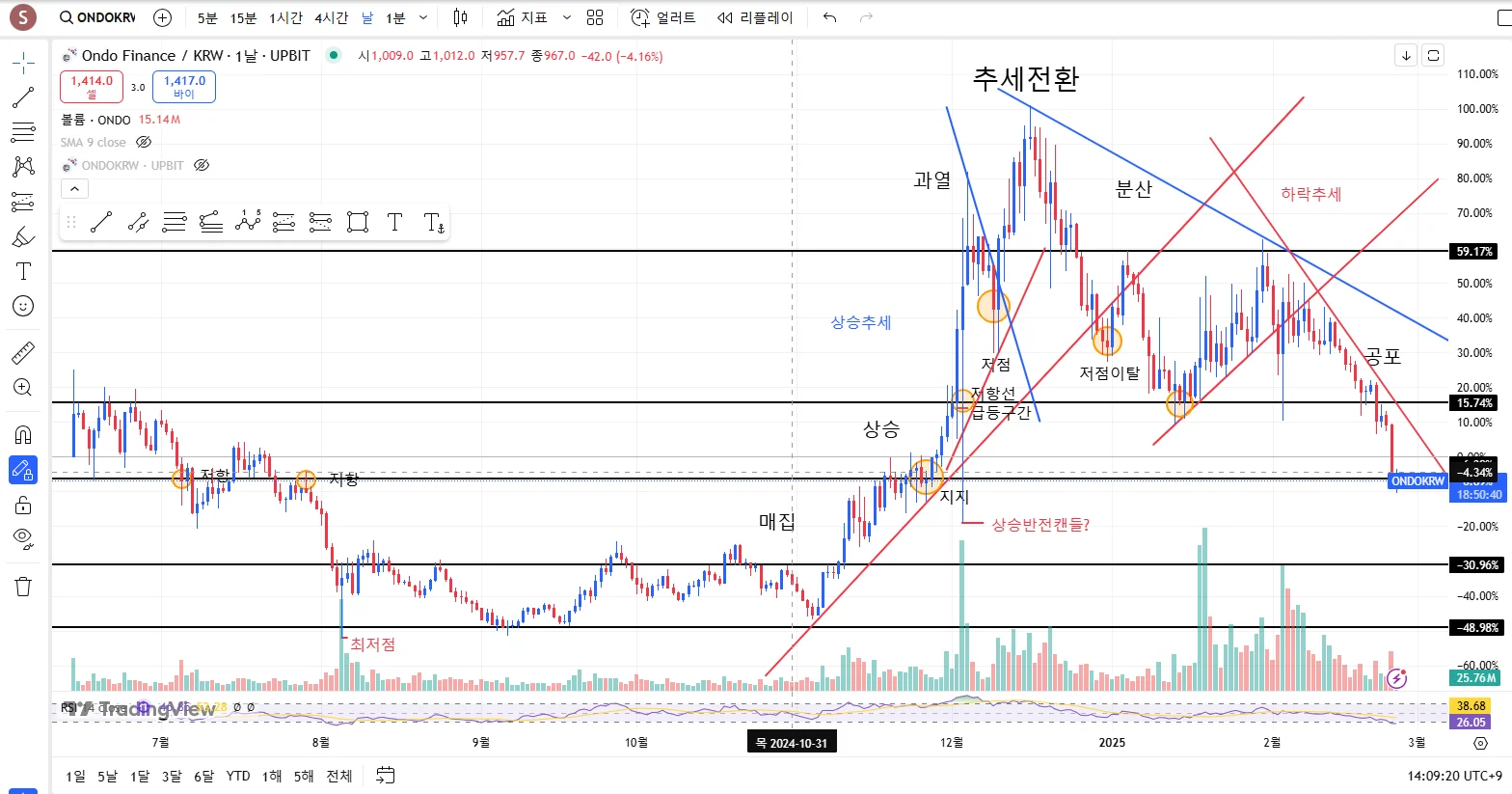Select the trend line tool in left sidebar
Viewport: 1512px width, 794px height.
pos(23,97)
